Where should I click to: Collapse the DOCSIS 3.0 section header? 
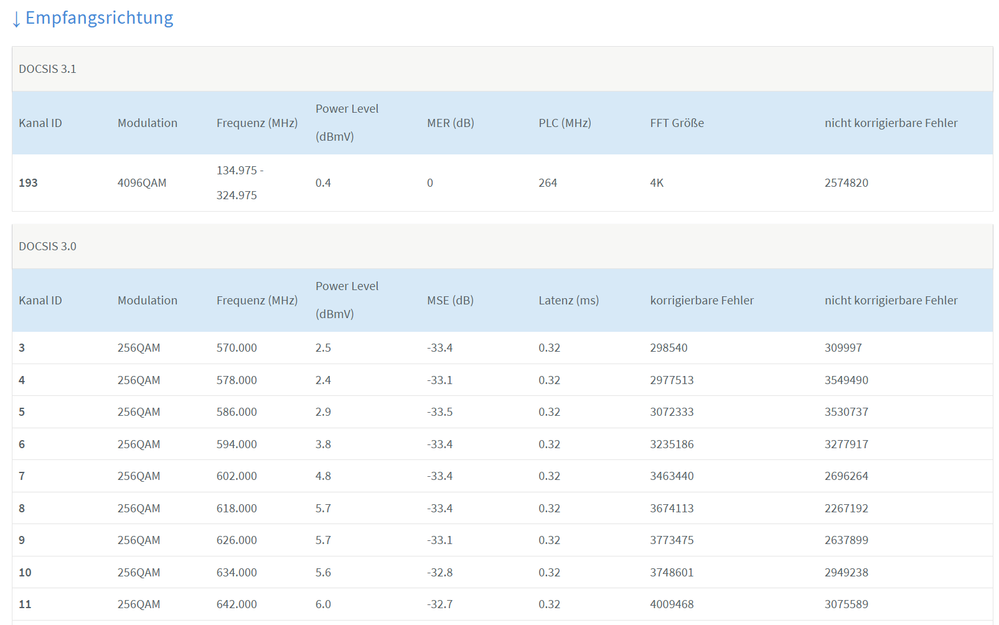pos(48,246)
